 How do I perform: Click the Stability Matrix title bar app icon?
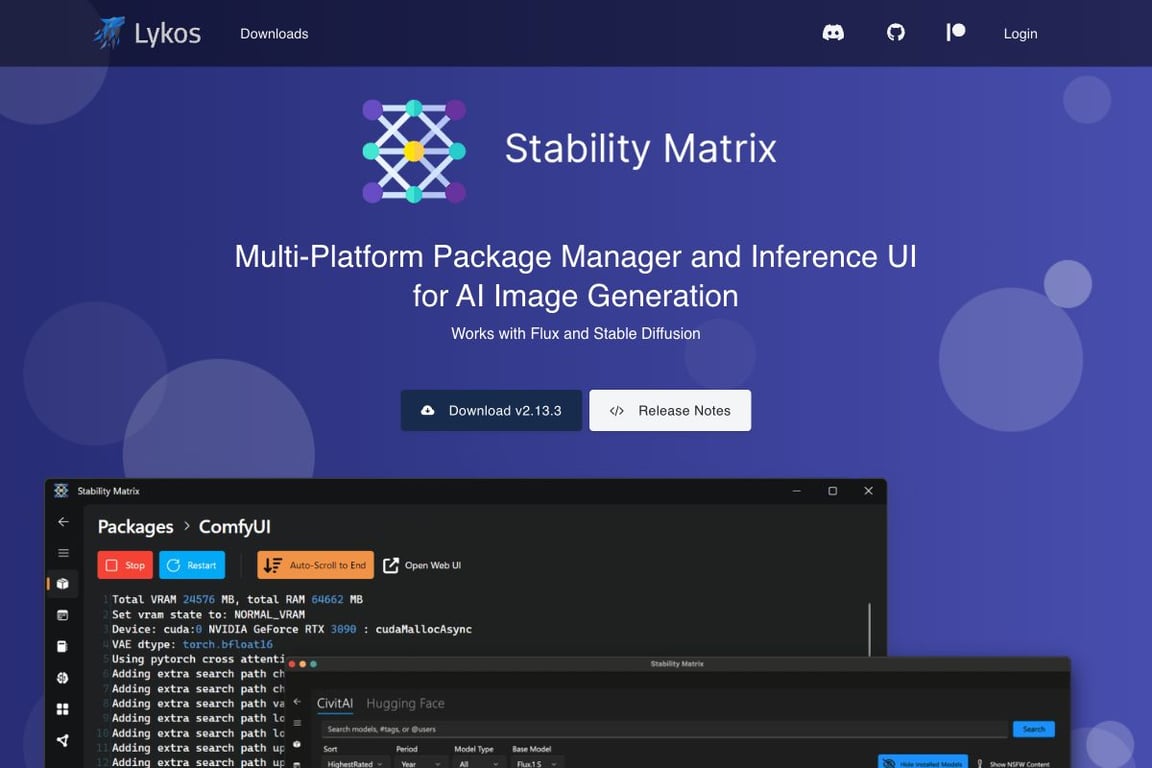pos(61,491)
